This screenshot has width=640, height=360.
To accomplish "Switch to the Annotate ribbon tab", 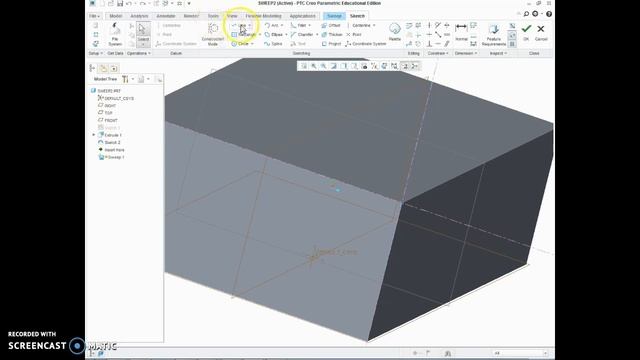I will (166, 16).
